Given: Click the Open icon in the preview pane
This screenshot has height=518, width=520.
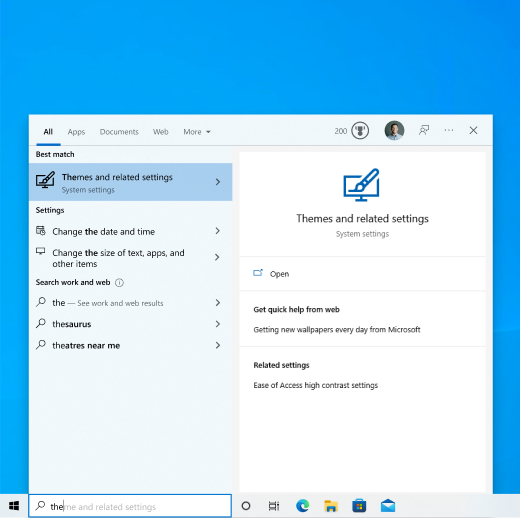Looking at the screenshot, I should tap(258, 273).
